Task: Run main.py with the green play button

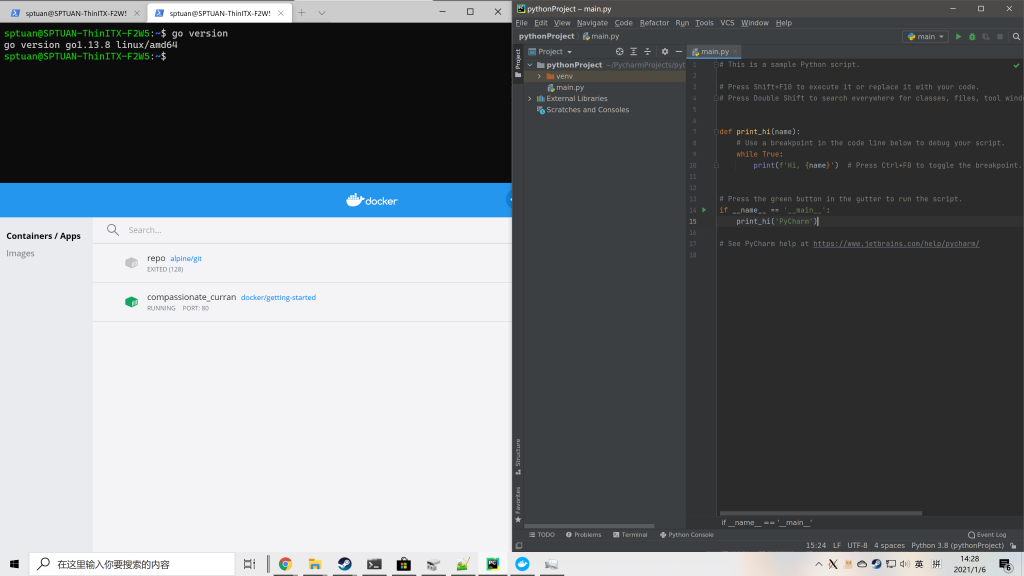Action: pos(958,35)
